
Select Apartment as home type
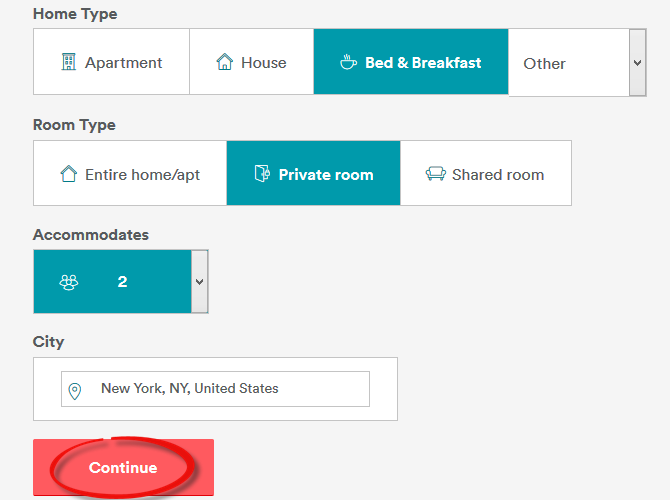tap(112, 62)
